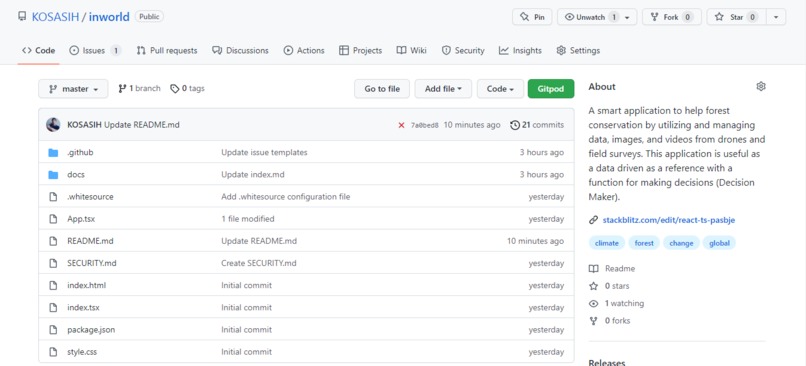Open the Pull requests tab
Image resolution: width=806 pixels, height=366 pixels.
(167, 50)
